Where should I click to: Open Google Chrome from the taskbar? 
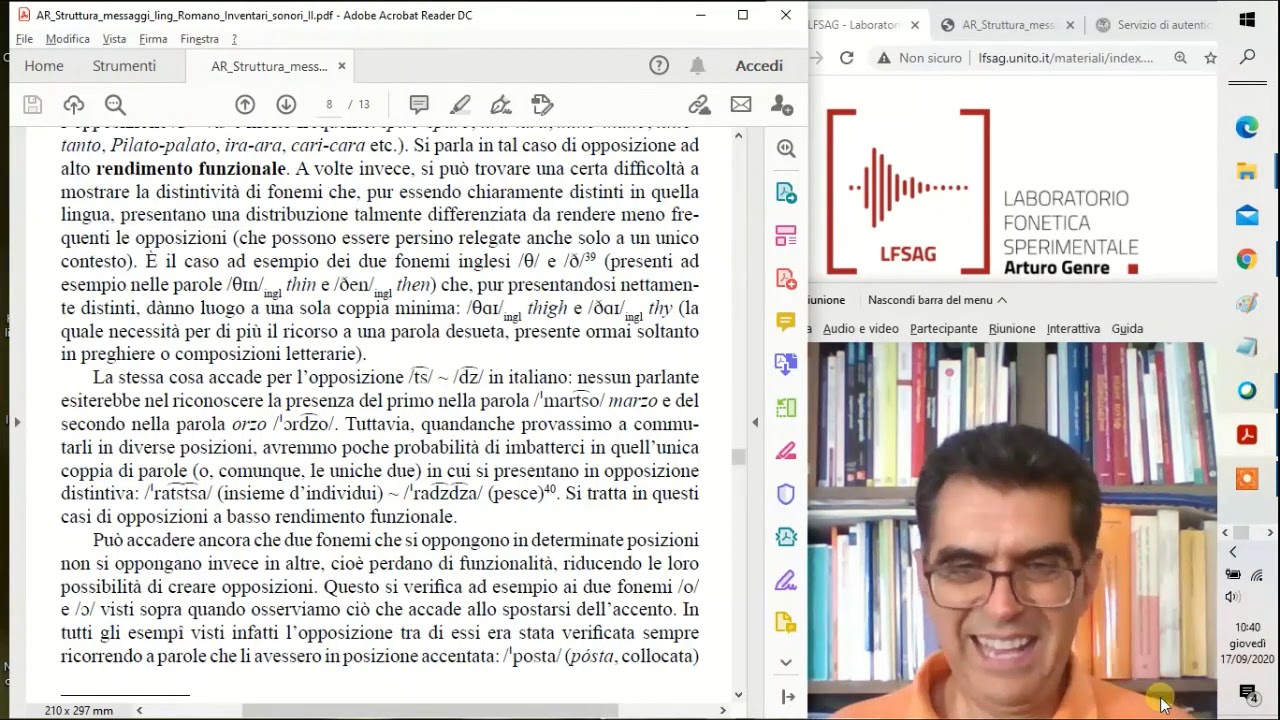pyautogui.click(x=1247, y=259)
